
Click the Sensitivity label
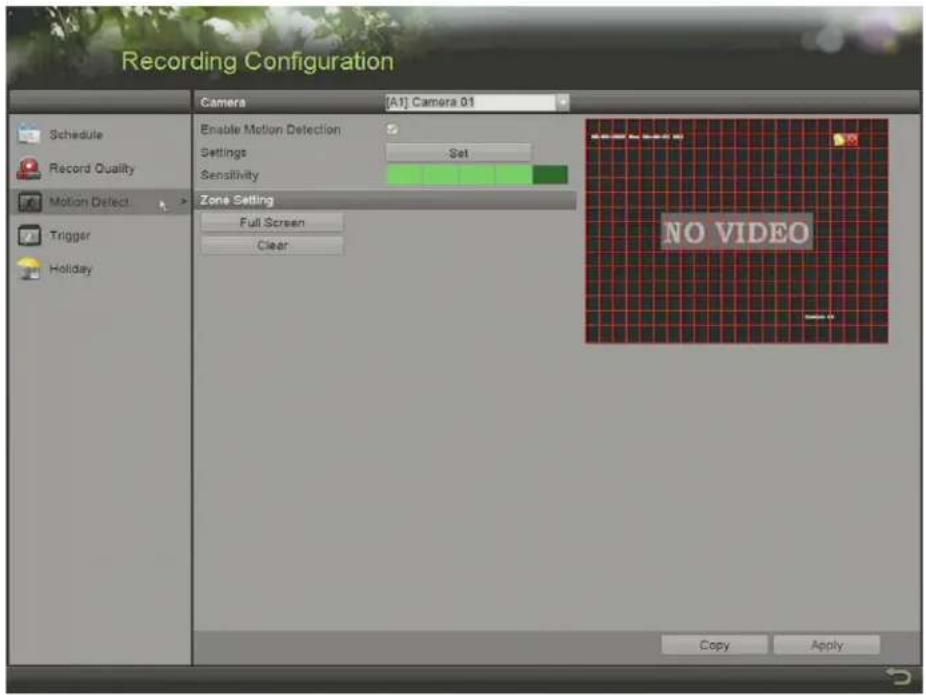tap(229, 175)
